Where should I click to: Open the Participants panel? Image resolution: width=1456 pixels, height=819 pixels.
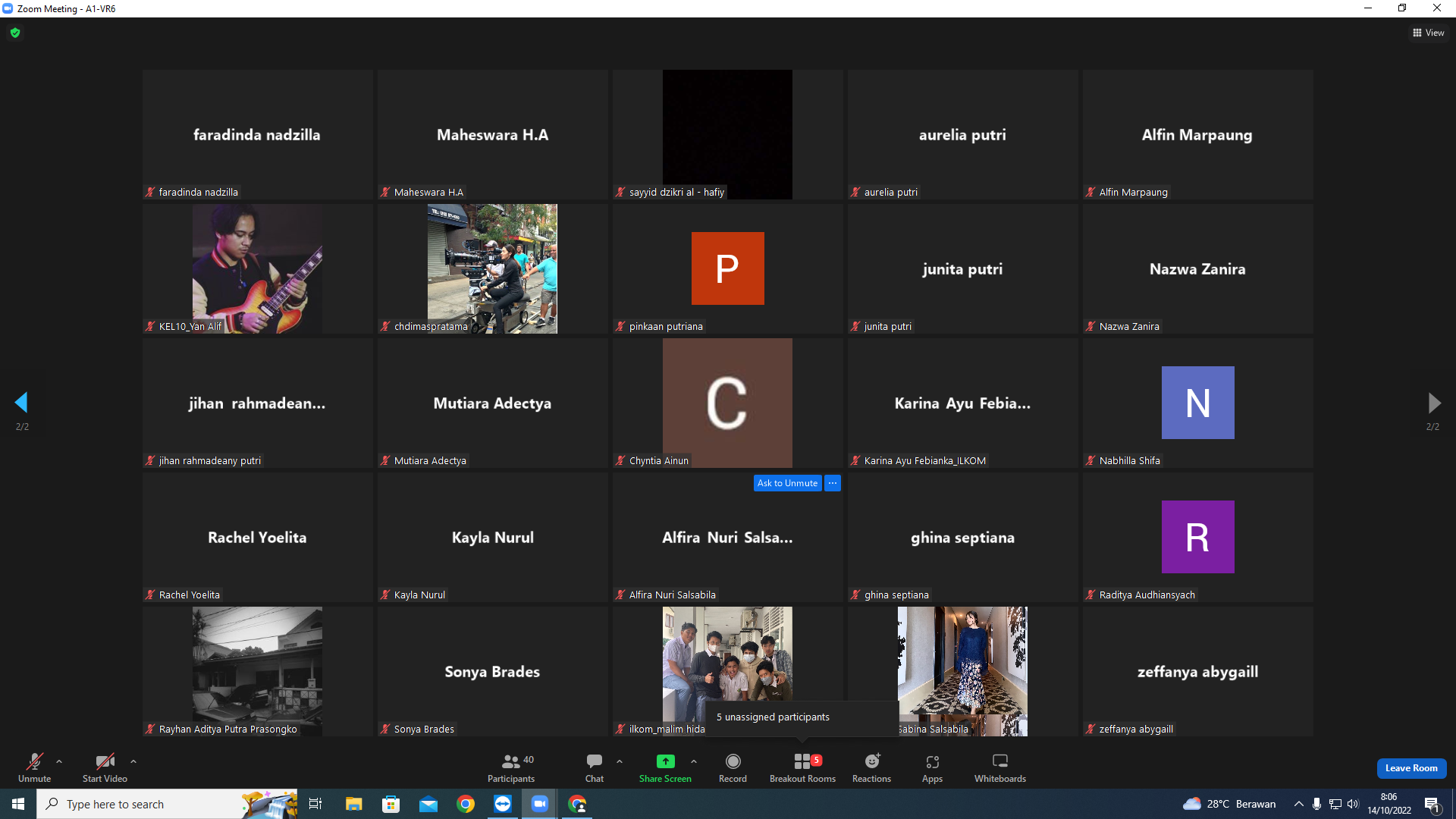tap(511, 767)
